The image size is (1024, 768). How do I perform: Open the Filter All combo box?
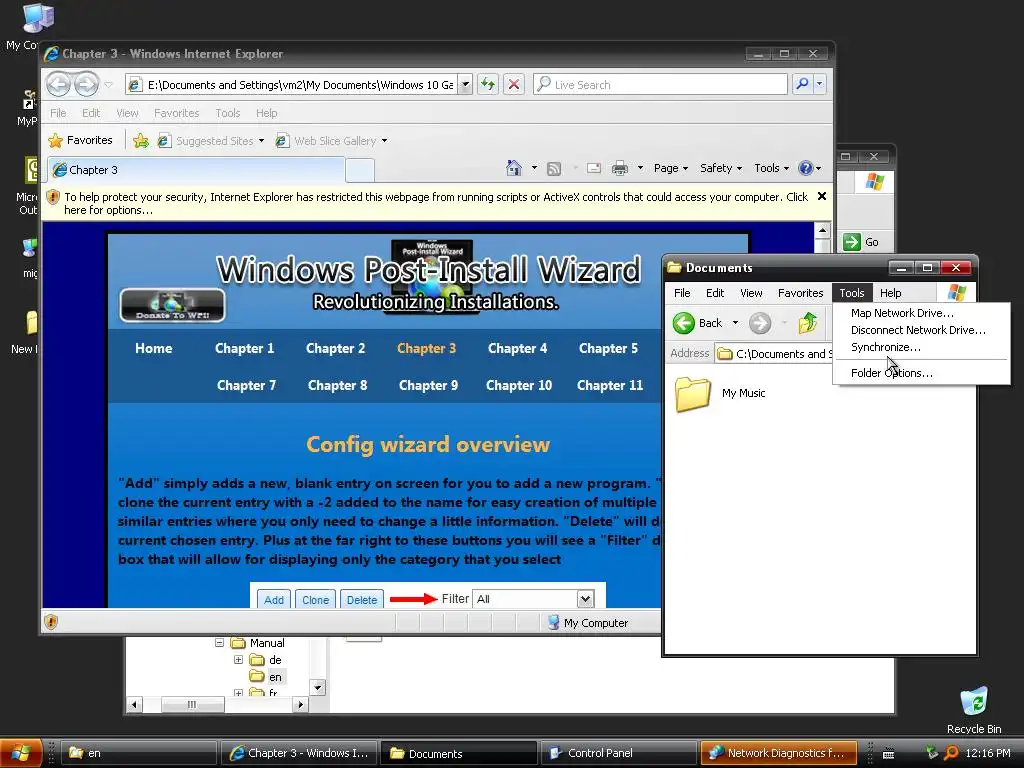coord(585,598)
